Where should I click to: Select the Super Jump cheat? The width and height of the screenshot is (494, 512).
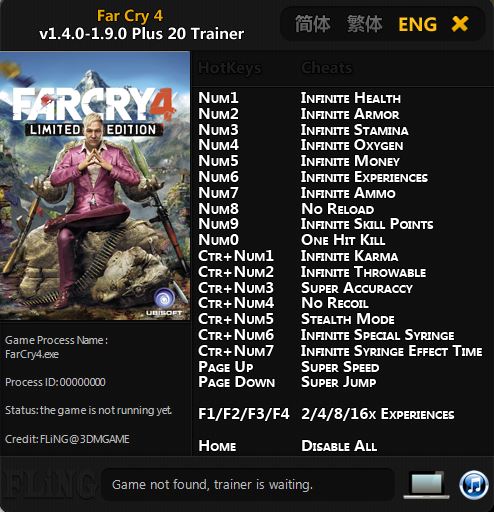coord(339,382)
